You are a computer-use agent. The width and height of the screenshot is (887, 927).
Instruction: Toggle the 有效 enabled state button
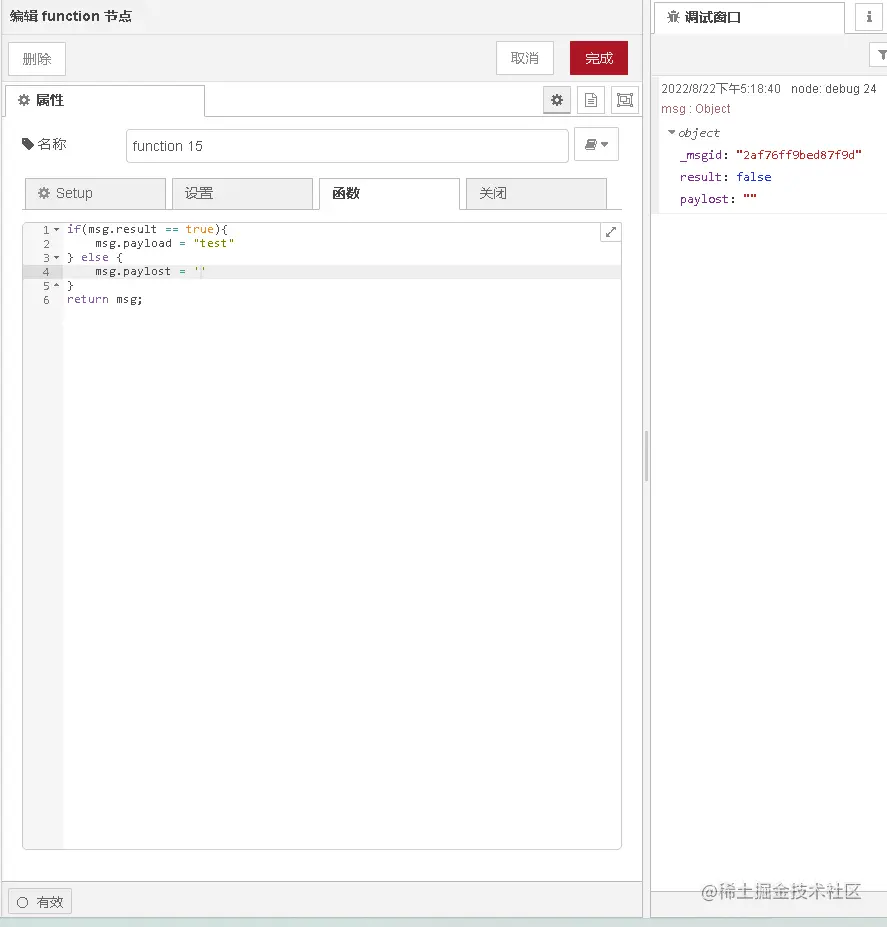point(40,902)
